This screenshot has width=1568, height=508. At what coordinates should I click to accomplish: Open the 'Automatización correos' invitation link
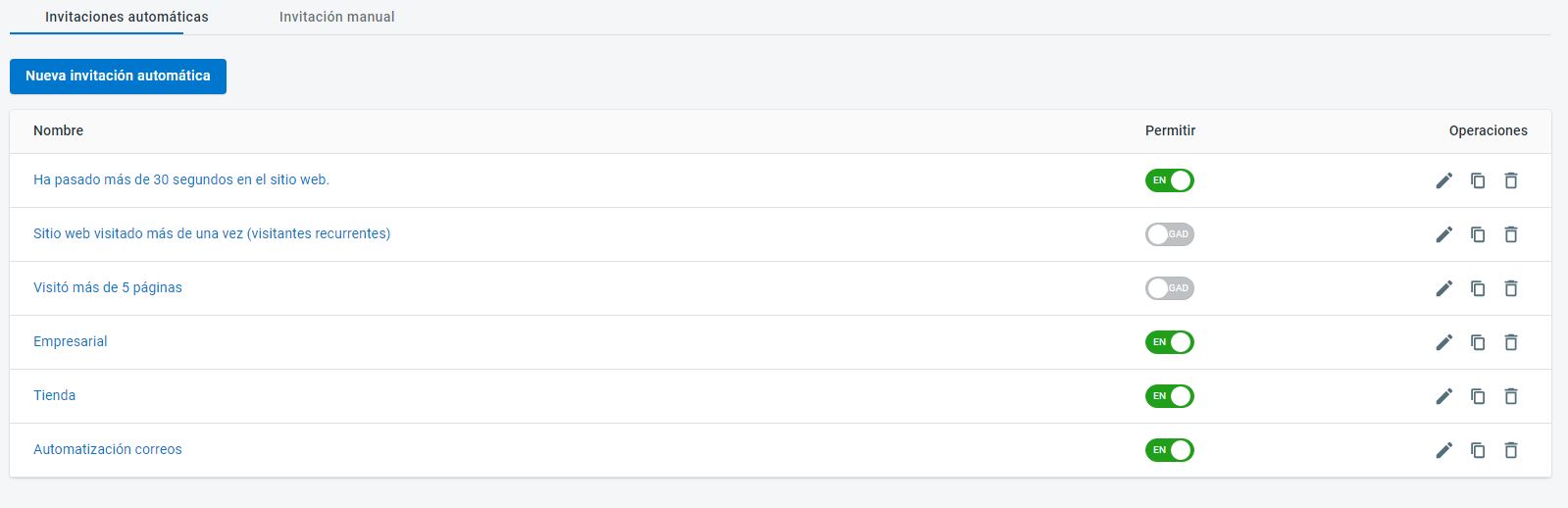click(x=108, y=449)
